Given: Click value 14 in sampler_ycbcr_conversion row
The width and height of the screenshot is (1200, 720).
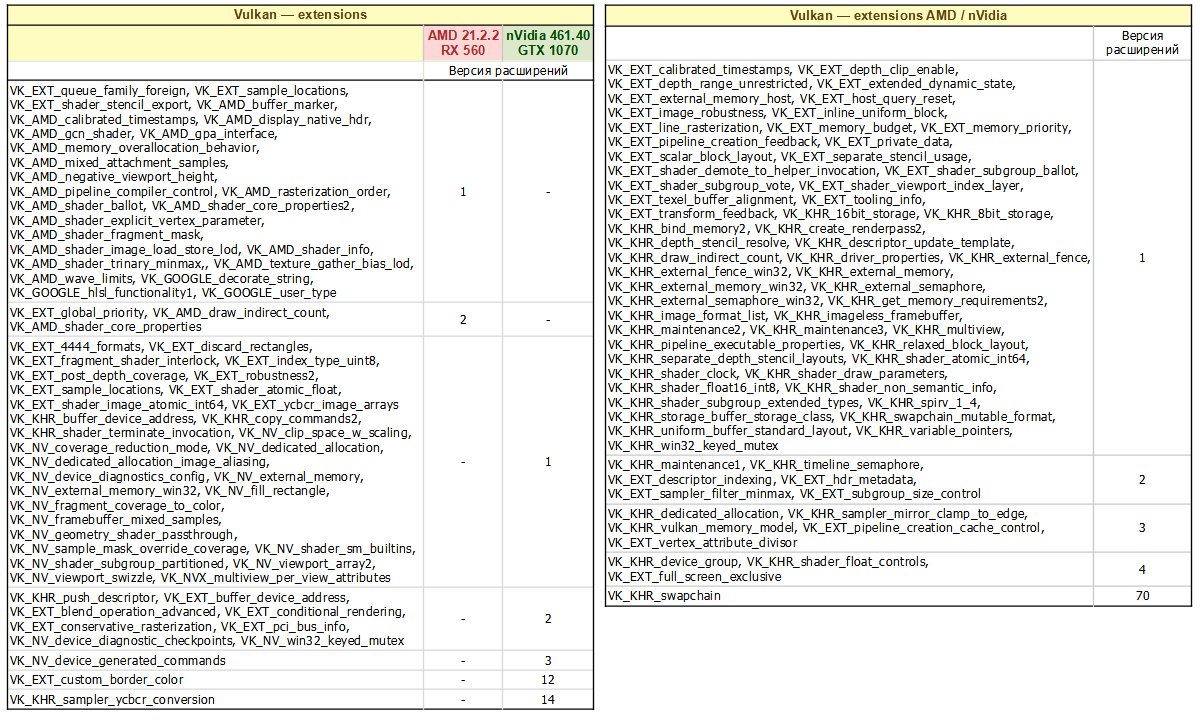Looking at the screenshot, I should pos(548,700).
